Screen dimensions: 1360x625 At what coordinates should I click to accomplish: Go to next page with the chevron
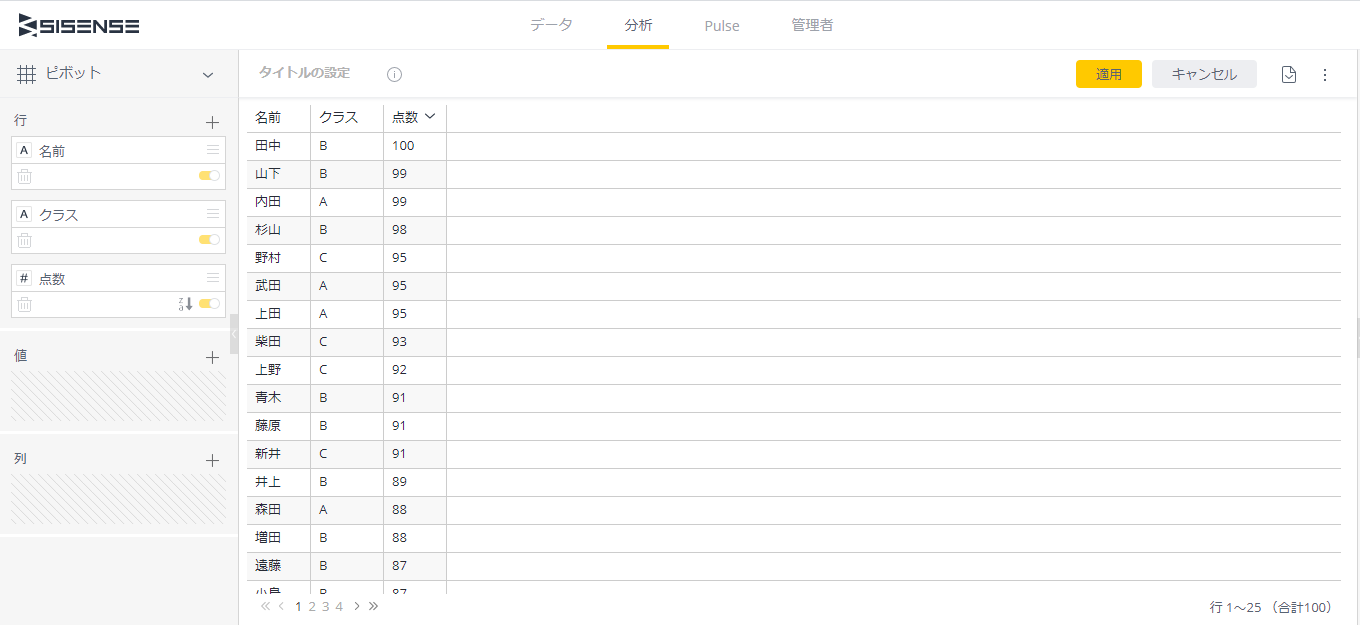(x=357, y=606)
